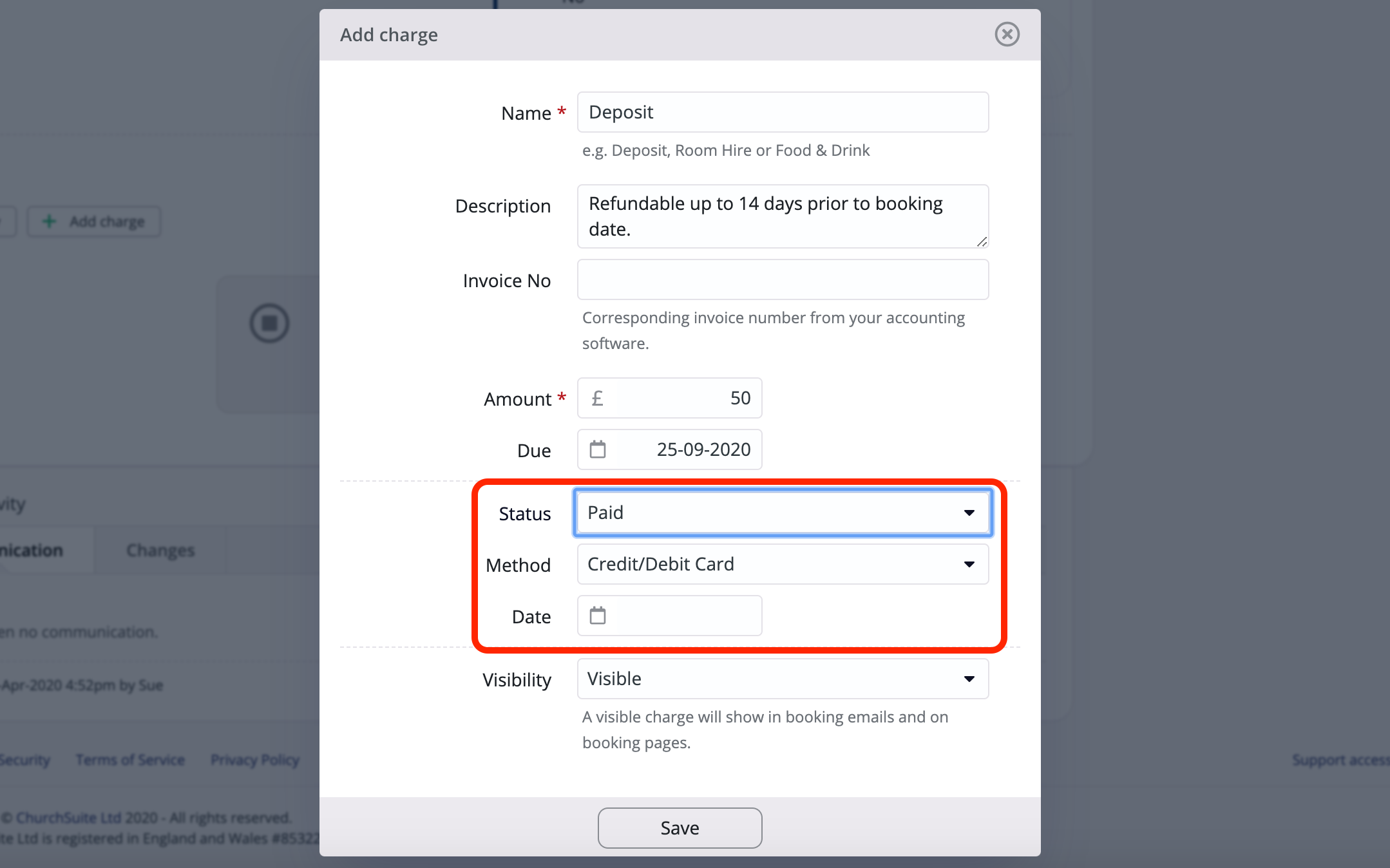This screenshot has height=868, width=1390.
Task: Click the Visibility dropdown arrow
Action: (x=969, y=679)
